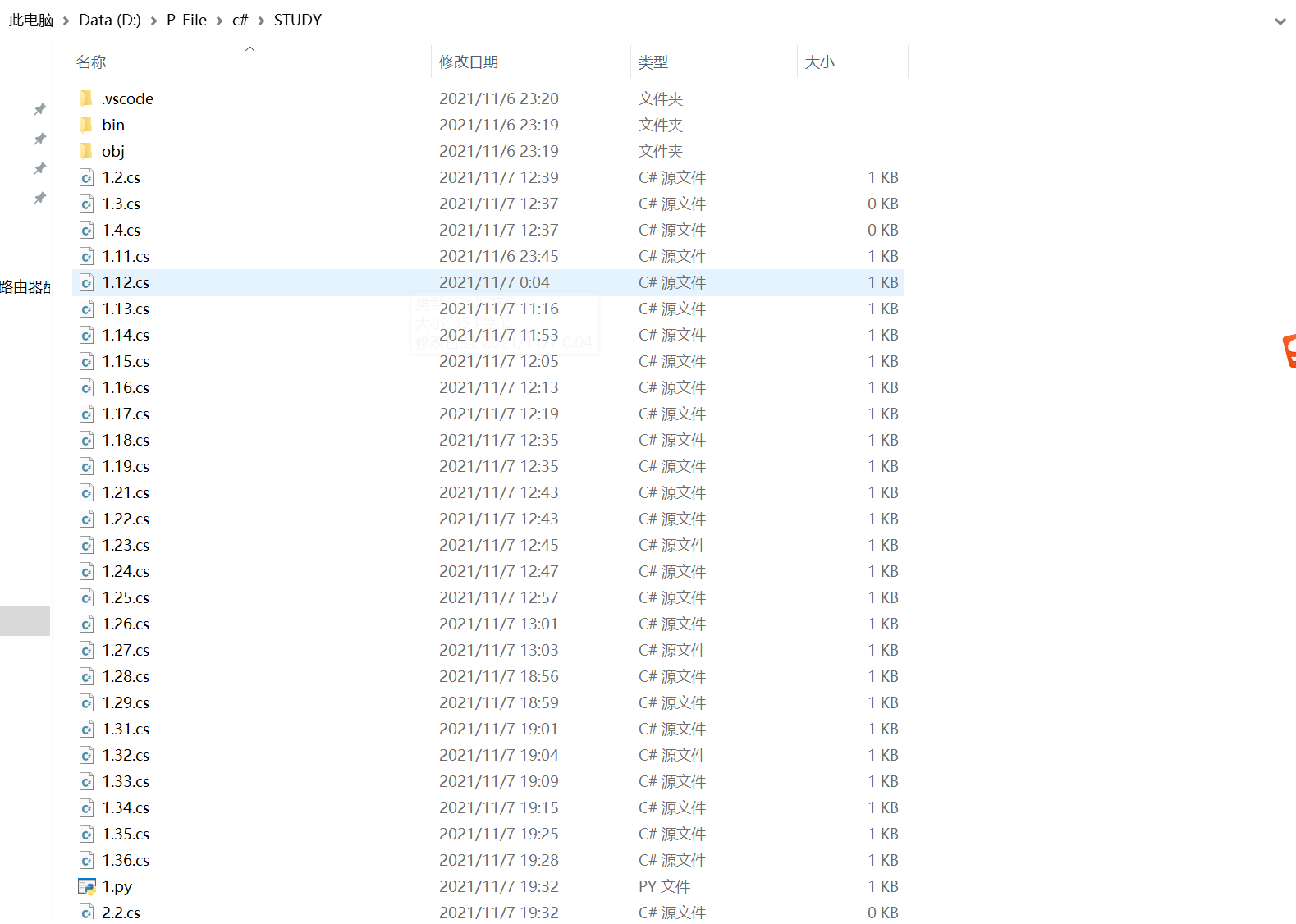Click the highlighted gray item in the navigation pane

click(25, 621)
